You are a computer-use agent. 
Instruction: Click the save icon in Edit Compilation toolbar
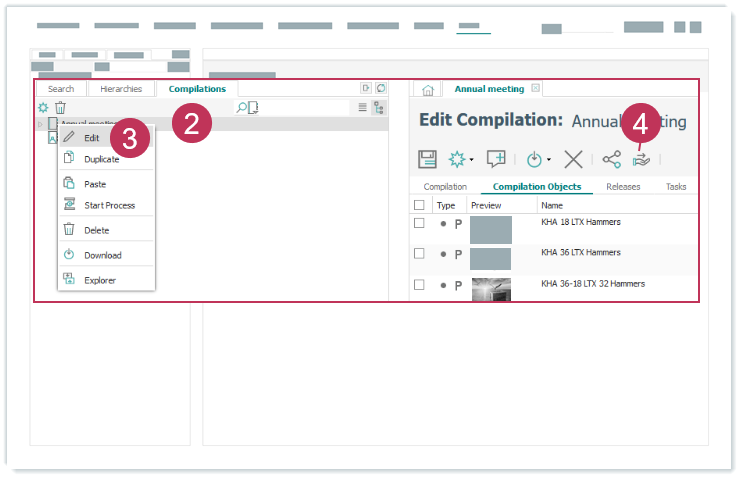[x=427, y=159]
